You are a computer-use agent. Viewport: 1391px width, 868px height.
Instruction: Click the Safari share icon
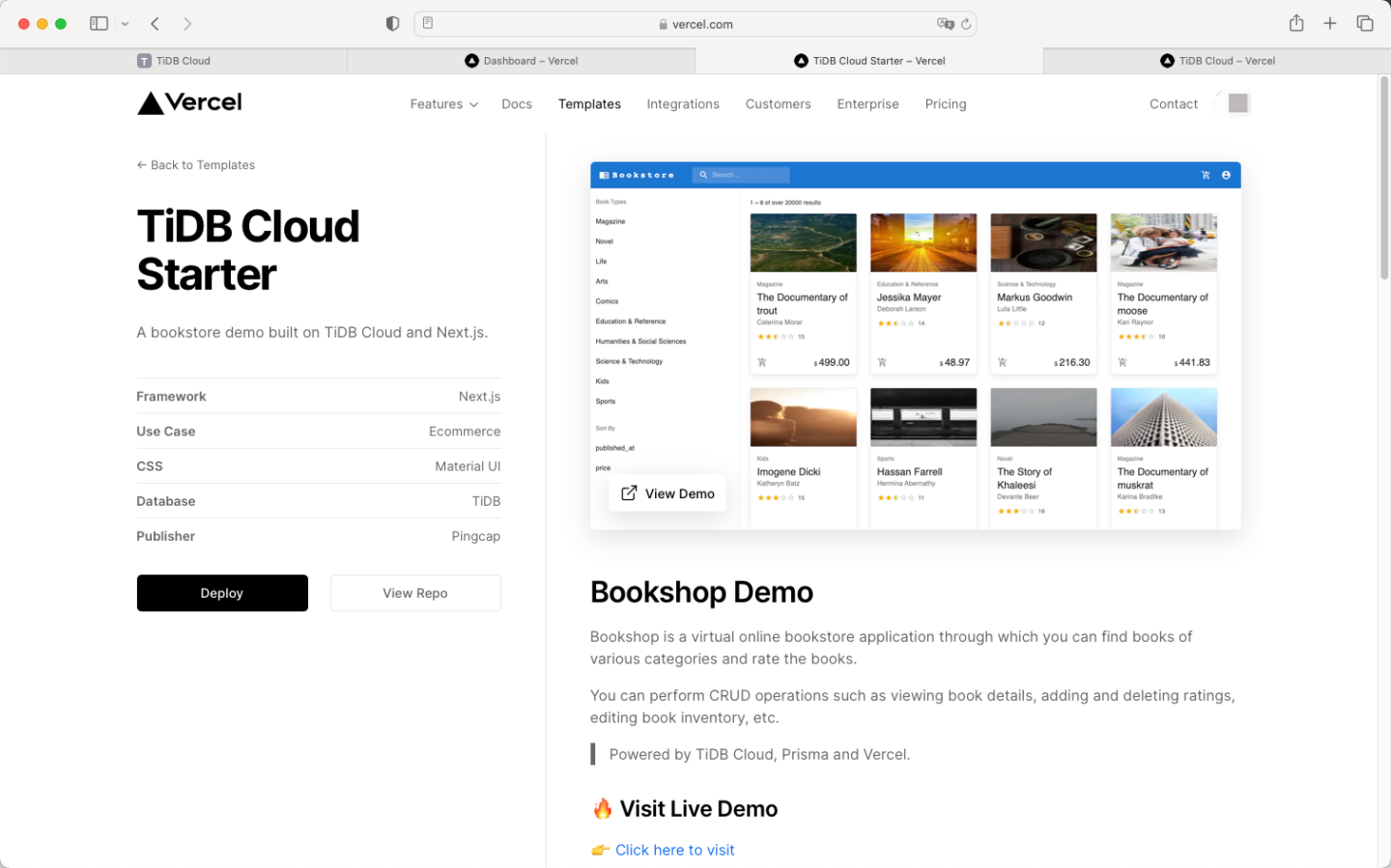click(1296, 22)
